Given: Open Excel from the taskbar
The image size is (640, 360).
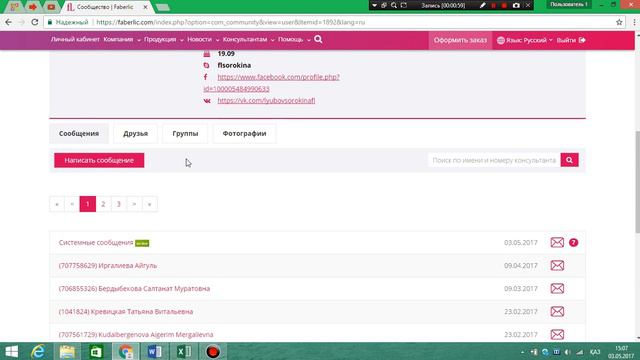Looking at the screenshot, I should click(184, 351).
